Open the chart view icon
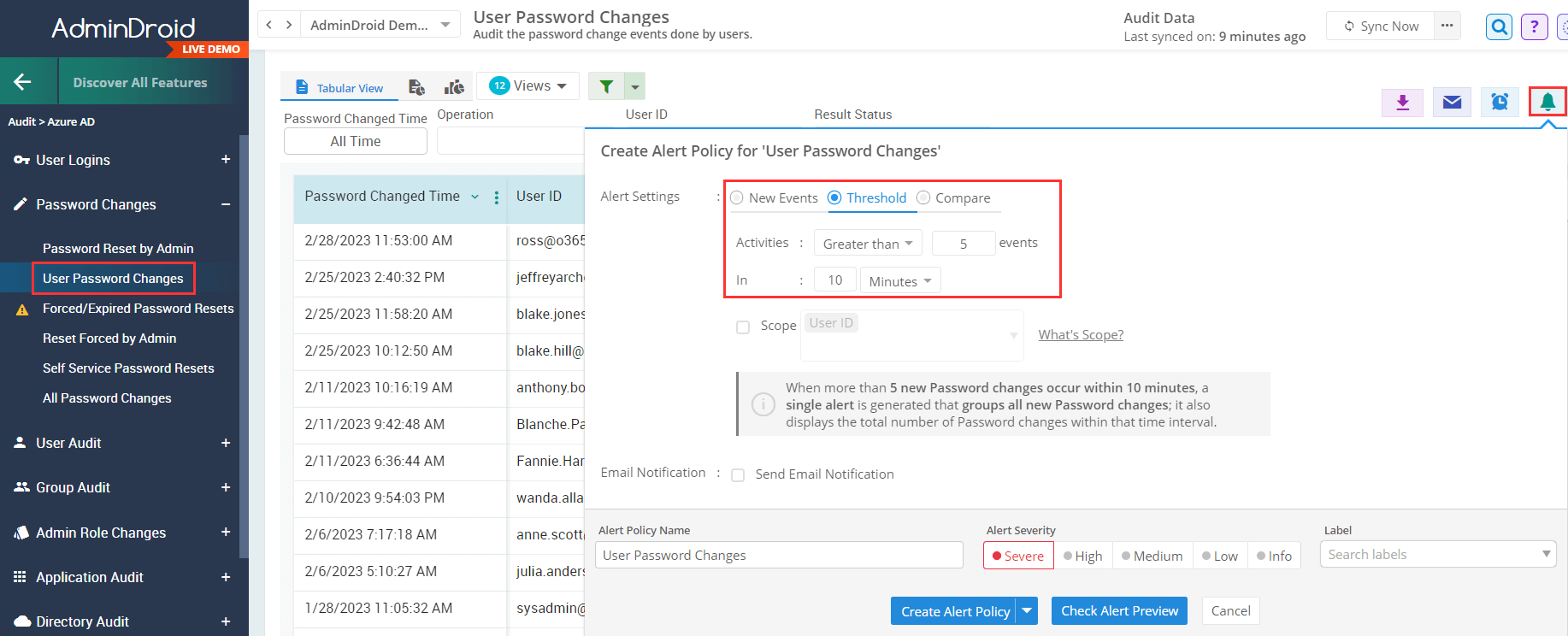The height and width of the screenshot is (636, 1568). pyautogui.click(x=454, y=87)
